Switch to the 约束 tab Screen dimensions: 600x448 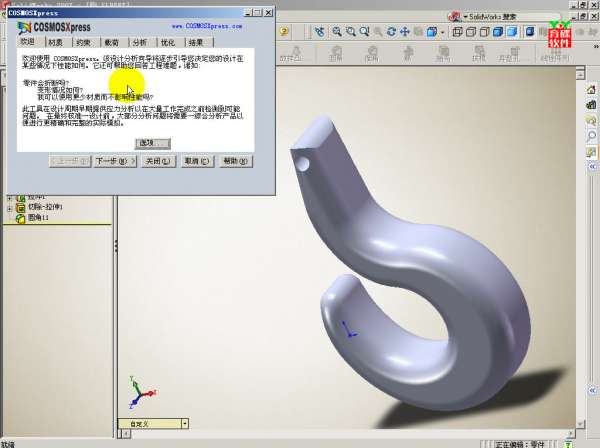coord(83,43)
